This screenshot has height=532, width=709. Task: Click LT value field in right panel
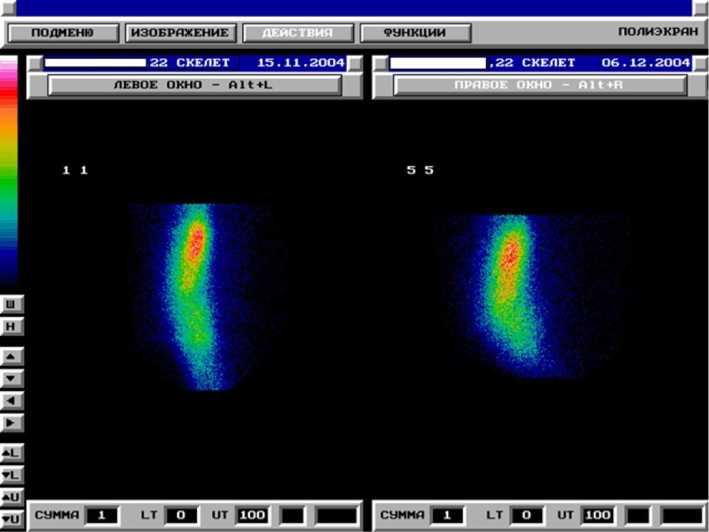(526, 515)
